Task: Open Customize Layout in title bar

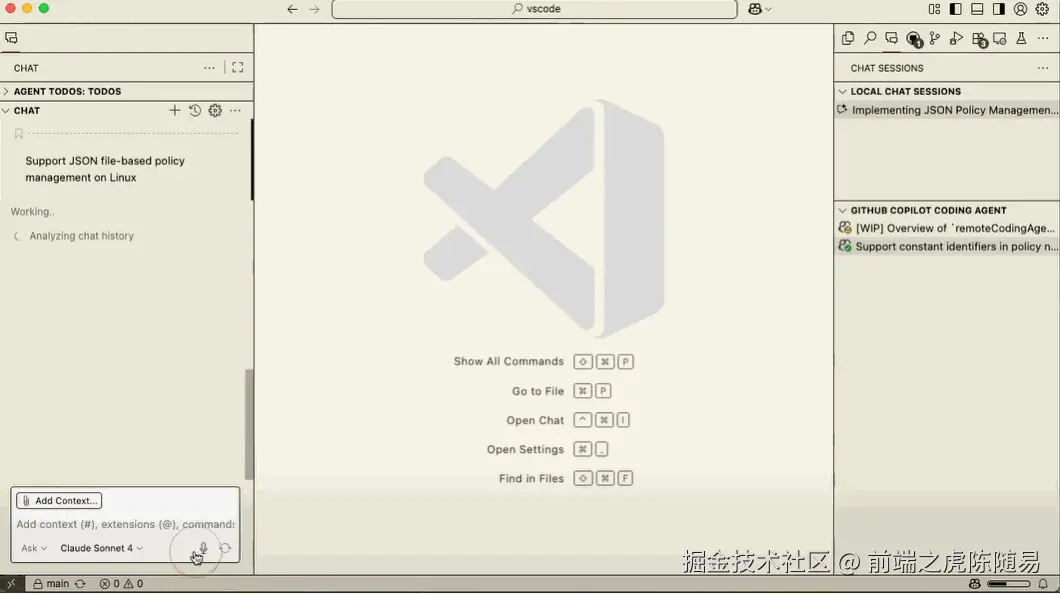Action: (x=934, y=9)
